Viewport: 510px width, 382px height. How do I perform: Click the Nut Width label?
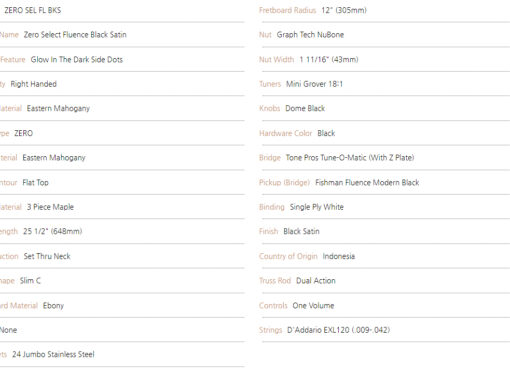point(276,60)
